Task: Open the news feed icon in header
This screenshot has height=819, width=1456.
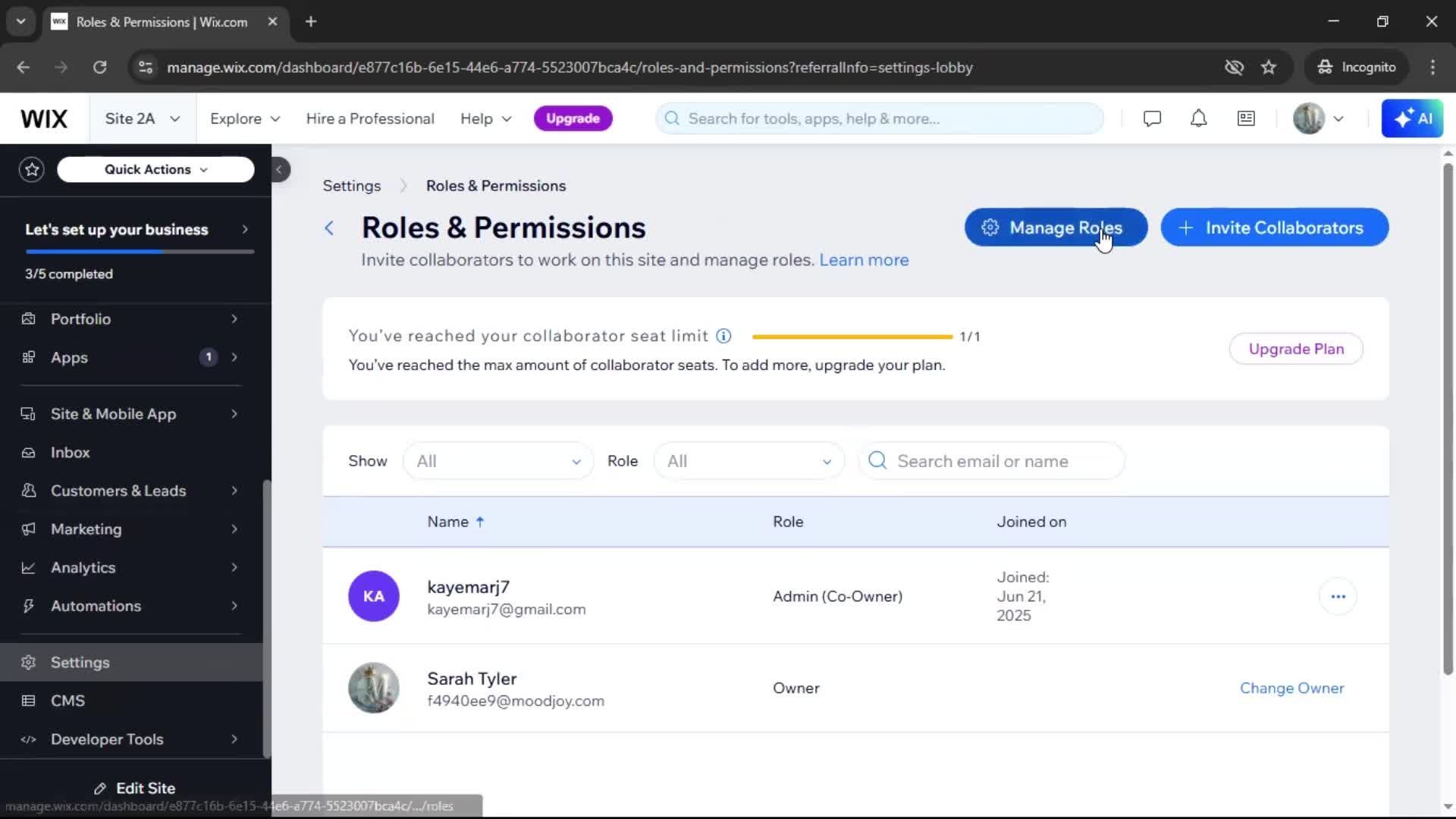Action: 1246,118
